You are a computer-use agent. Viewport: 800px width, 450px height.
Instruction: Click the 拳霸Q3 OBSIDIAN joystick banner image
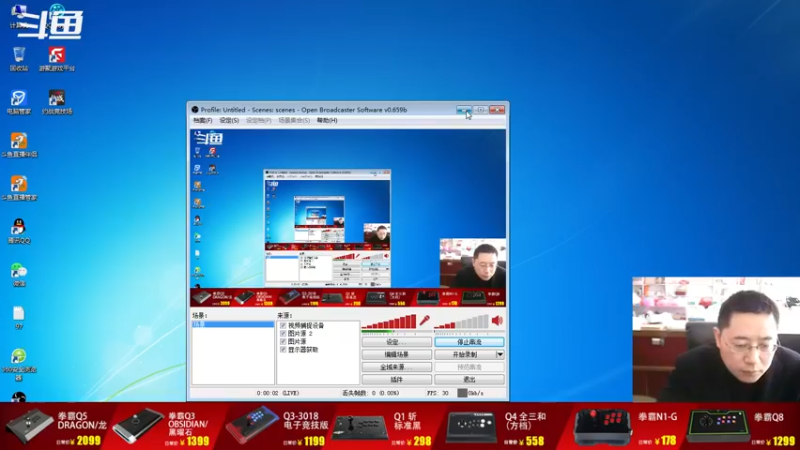(x=138, y=426)
